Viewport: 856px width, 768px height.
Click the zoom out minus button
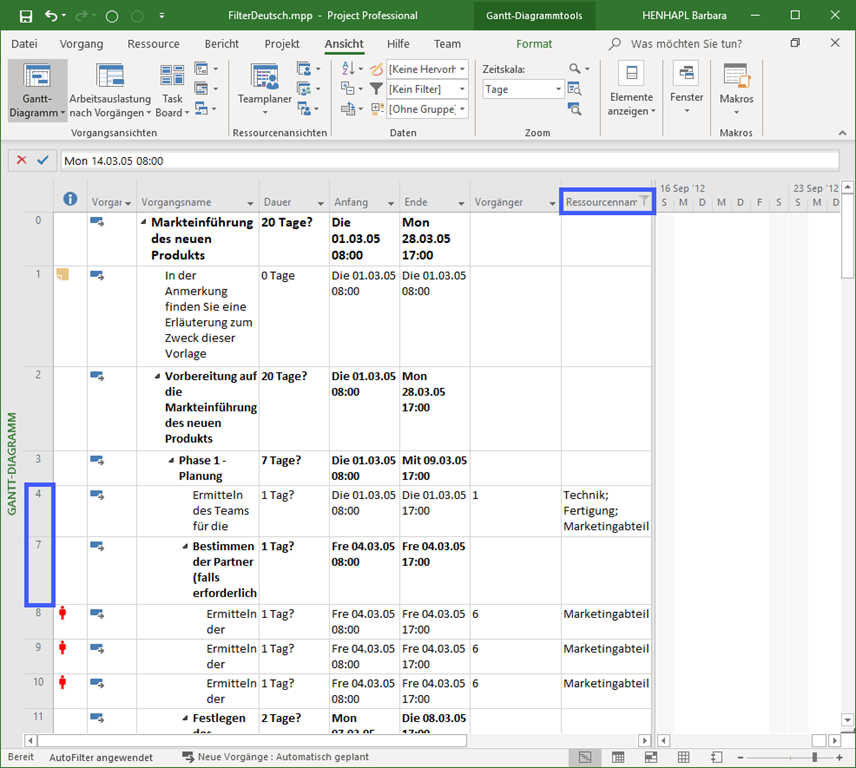click(740, 758)
